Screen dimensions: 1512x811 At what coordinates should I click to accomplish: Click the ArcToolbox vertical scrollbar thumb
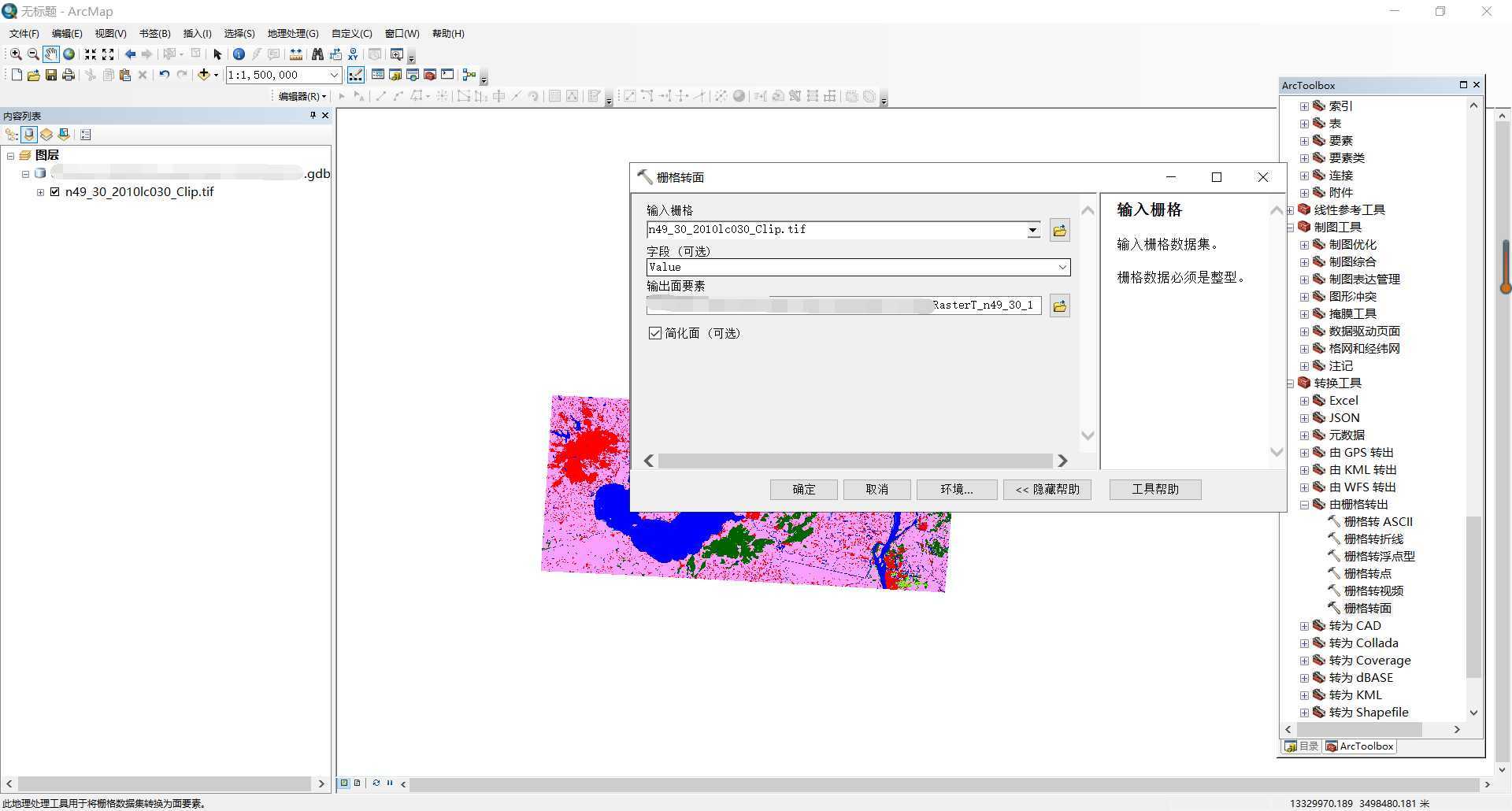pyautogui.click(x=1473, y=597)
